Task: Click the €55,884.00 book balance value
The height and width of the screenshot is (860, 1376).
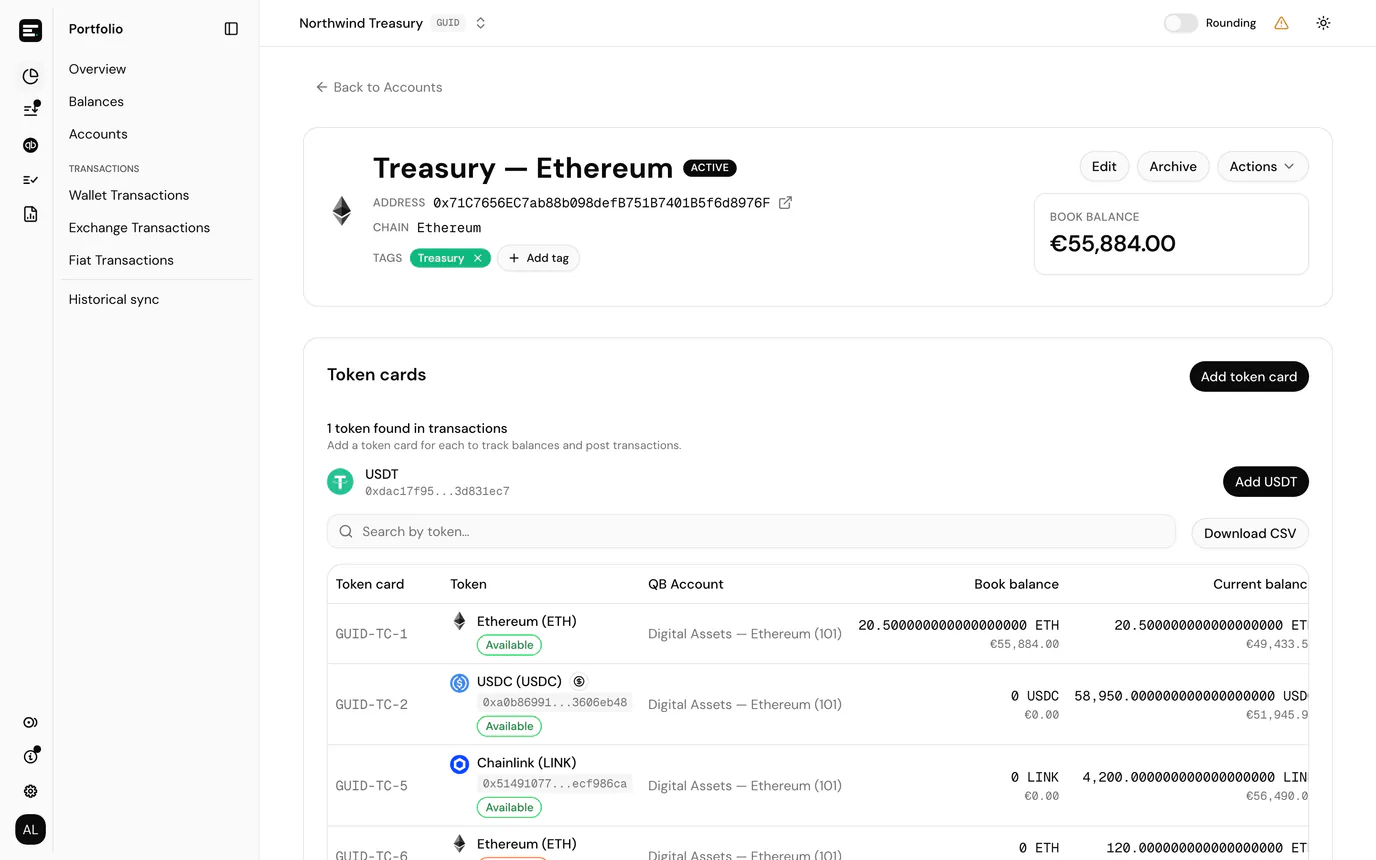Action: (1113, 243)
